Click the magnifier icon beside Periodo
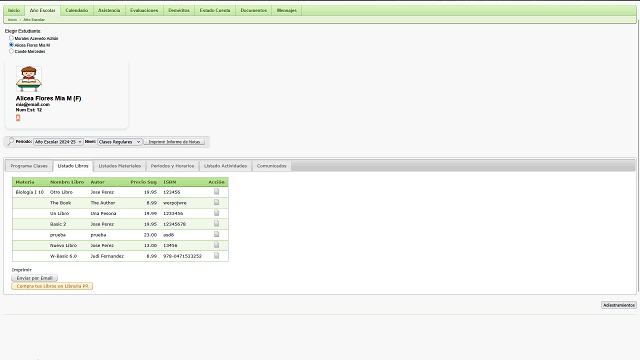 10,142
